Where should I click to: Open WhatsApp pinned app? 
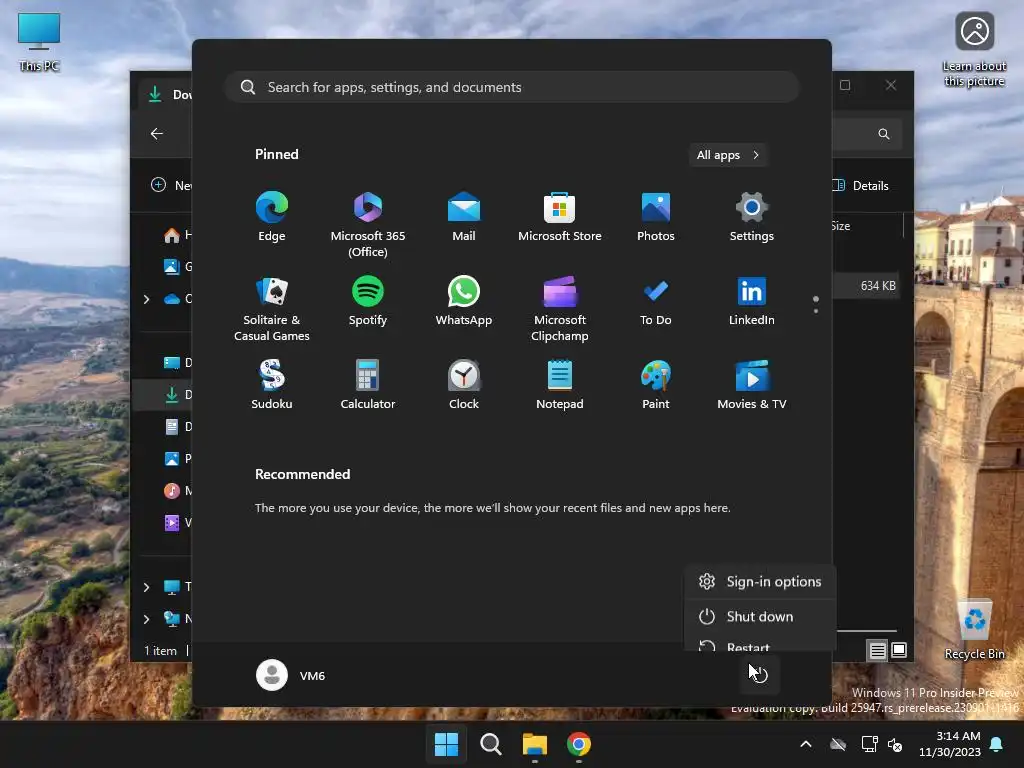[464, 301]
